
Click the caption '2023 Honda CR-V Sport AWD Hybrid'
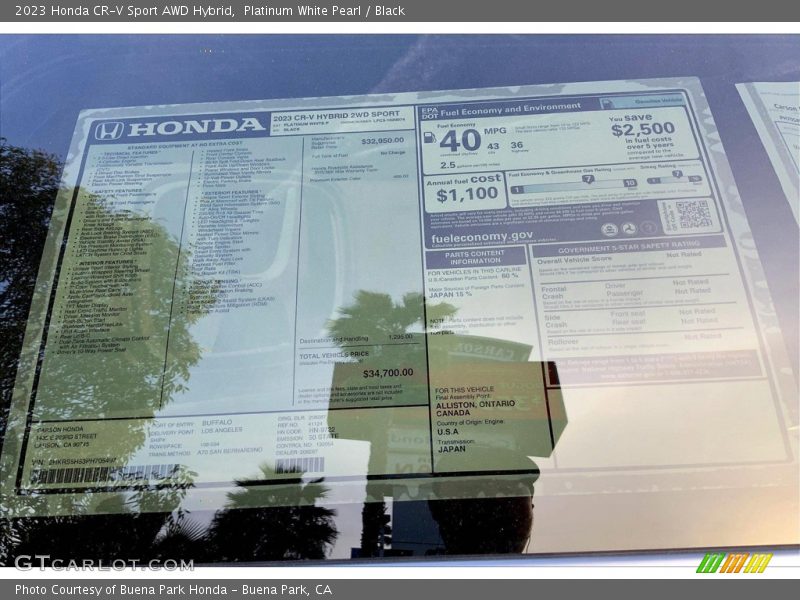pyautogui.click(x=124, y=11)
